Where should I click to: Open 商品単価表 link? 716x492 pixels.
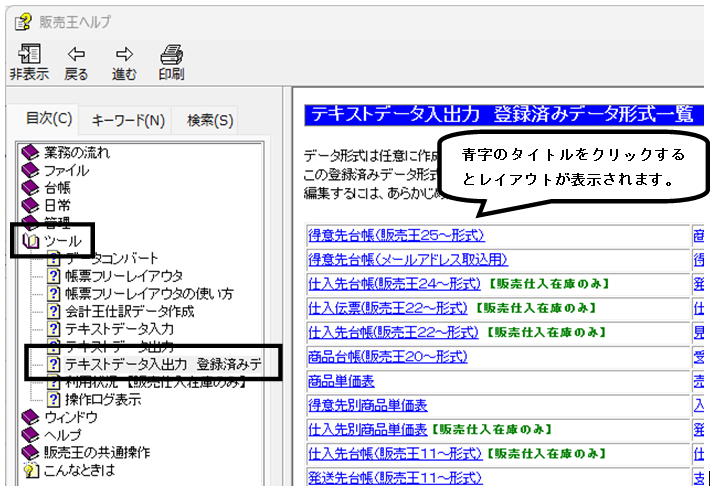tap(341, 381)
